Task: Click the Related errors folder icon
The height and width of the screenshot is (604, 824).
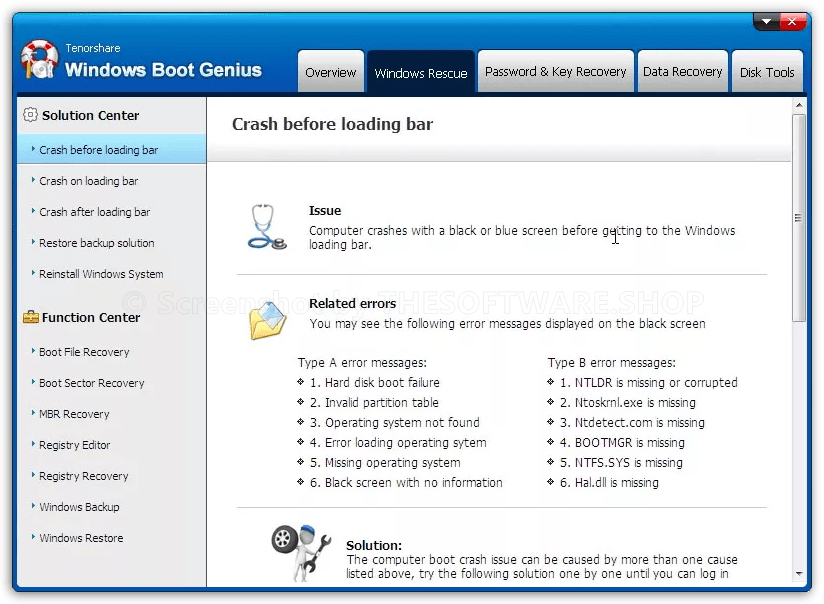Action: pos(267,321)
